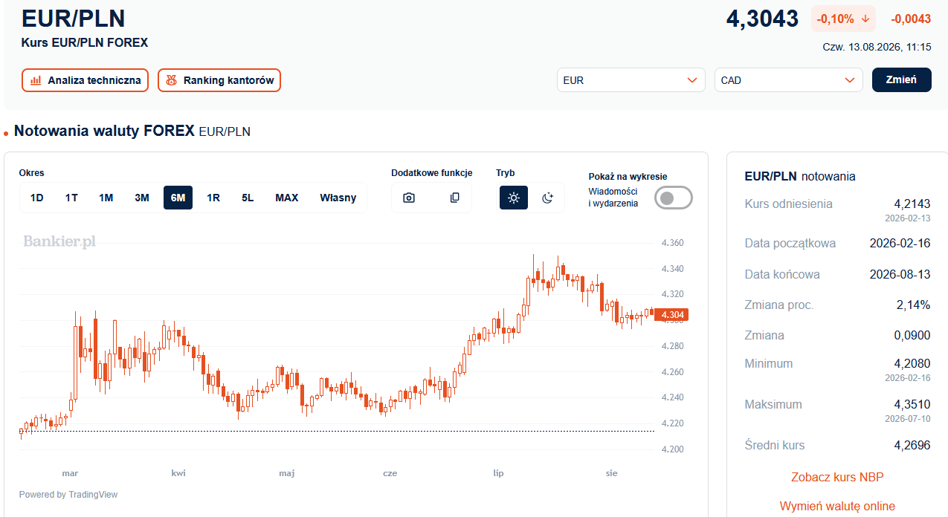Screen dimensions: 948x517
Task: Click Data końcowa 2026-08-13
Action: (x=900, y=275)
